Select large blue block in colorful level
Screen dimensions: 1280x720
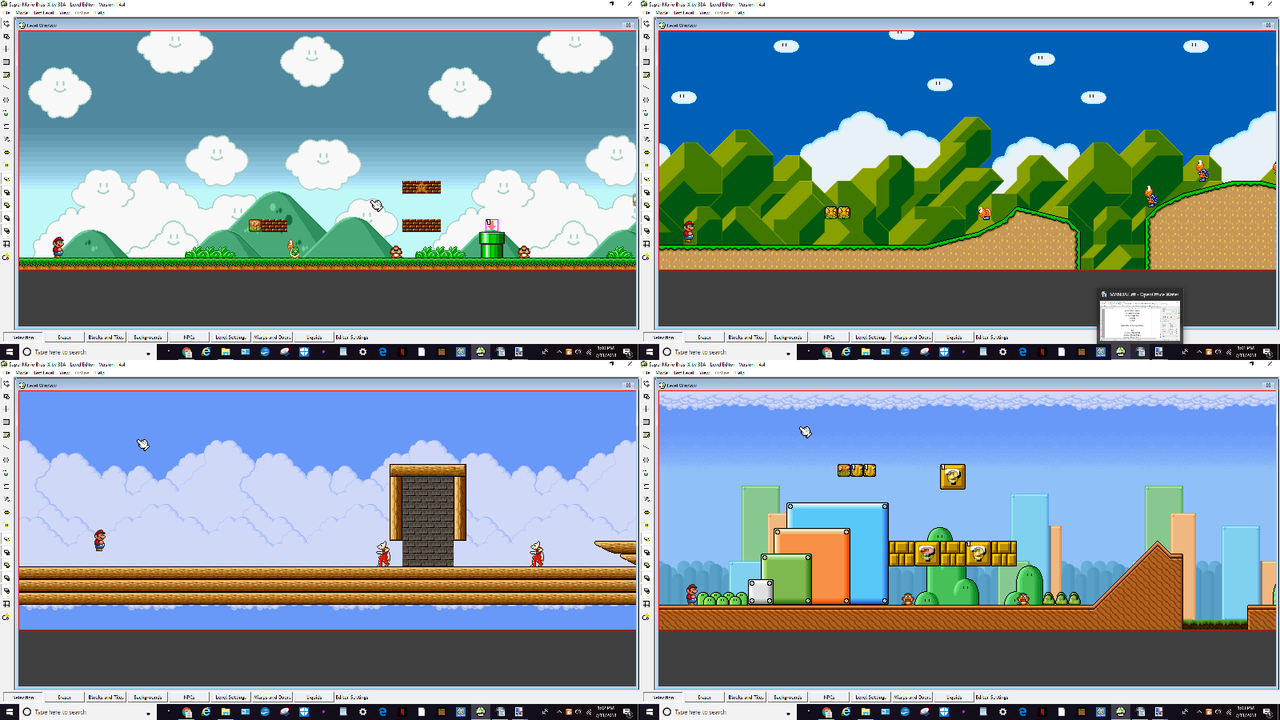pyautogui.click(x=838, y=553)
